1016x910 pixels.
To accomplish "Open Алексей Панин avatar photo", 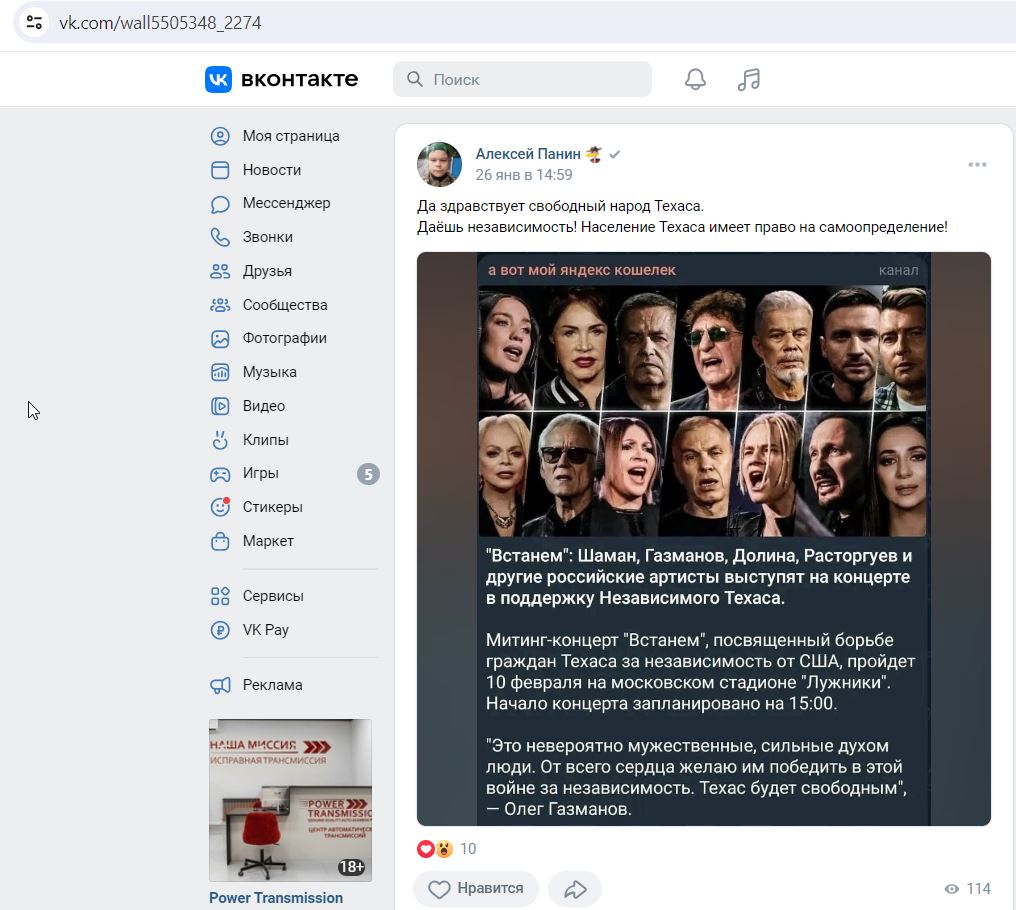I will point(439,165).
